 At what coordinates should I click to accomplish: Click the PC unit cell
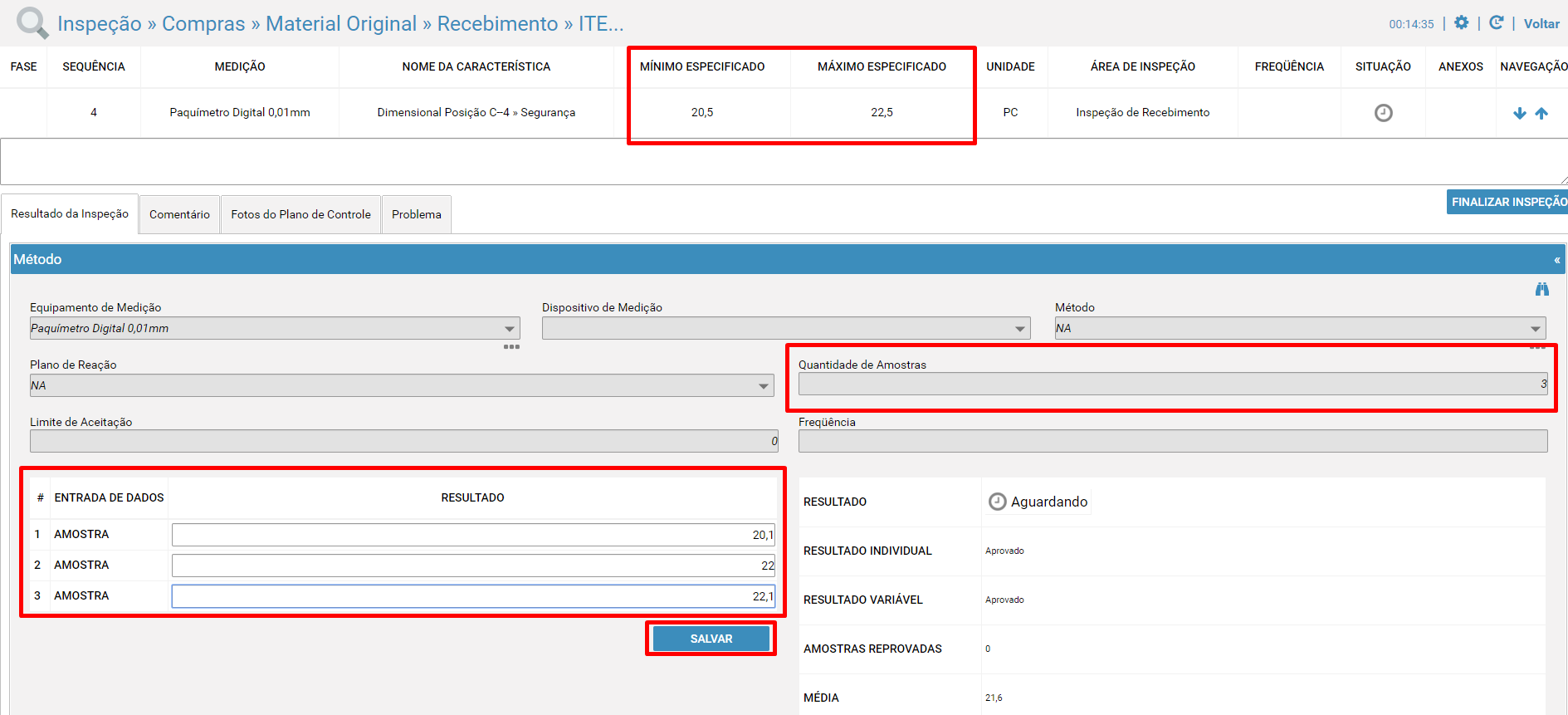click(1010, 112)
